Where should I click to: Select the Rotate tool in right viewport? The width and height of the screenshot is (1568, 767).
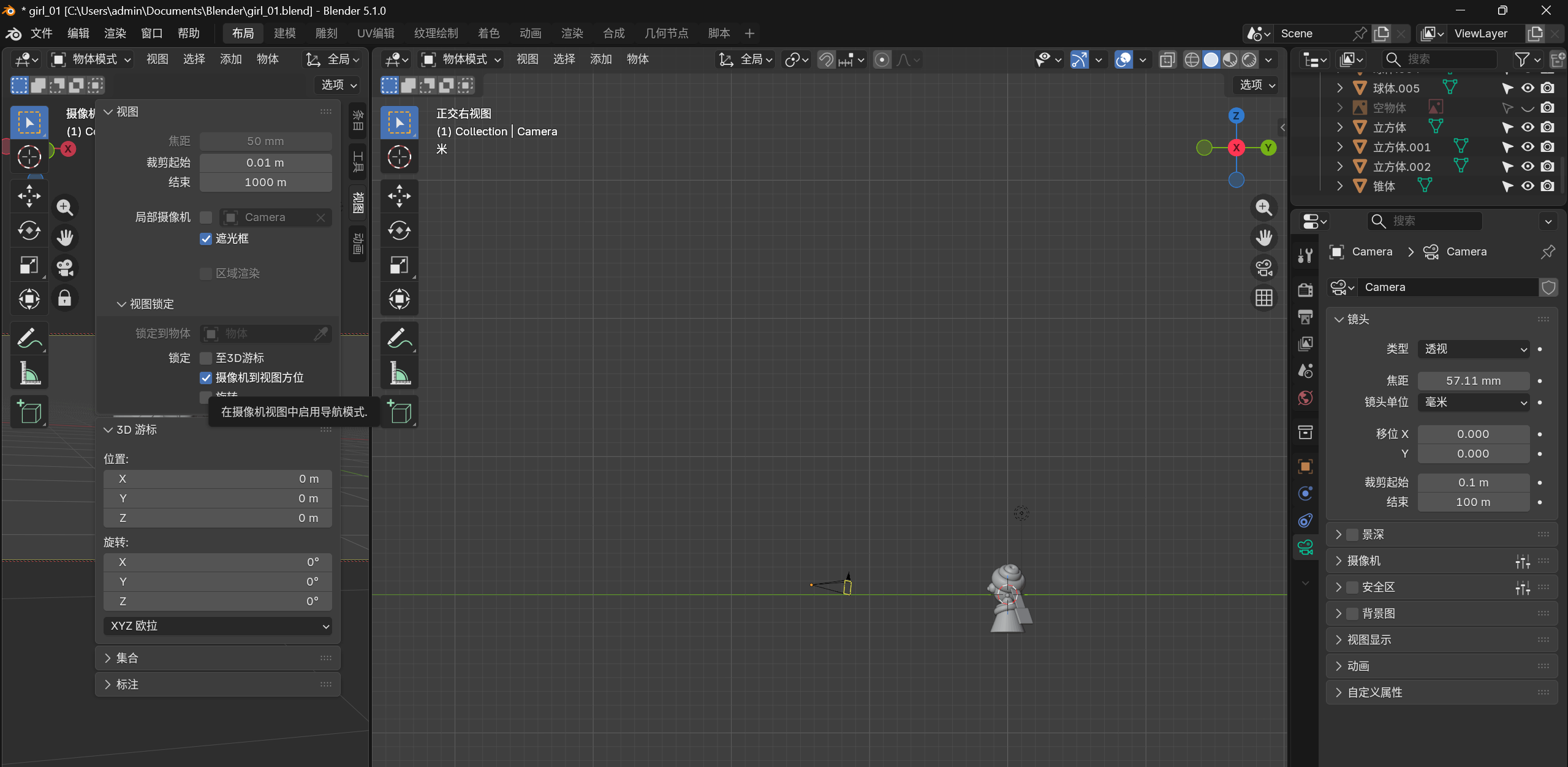[x=399, y=230]
